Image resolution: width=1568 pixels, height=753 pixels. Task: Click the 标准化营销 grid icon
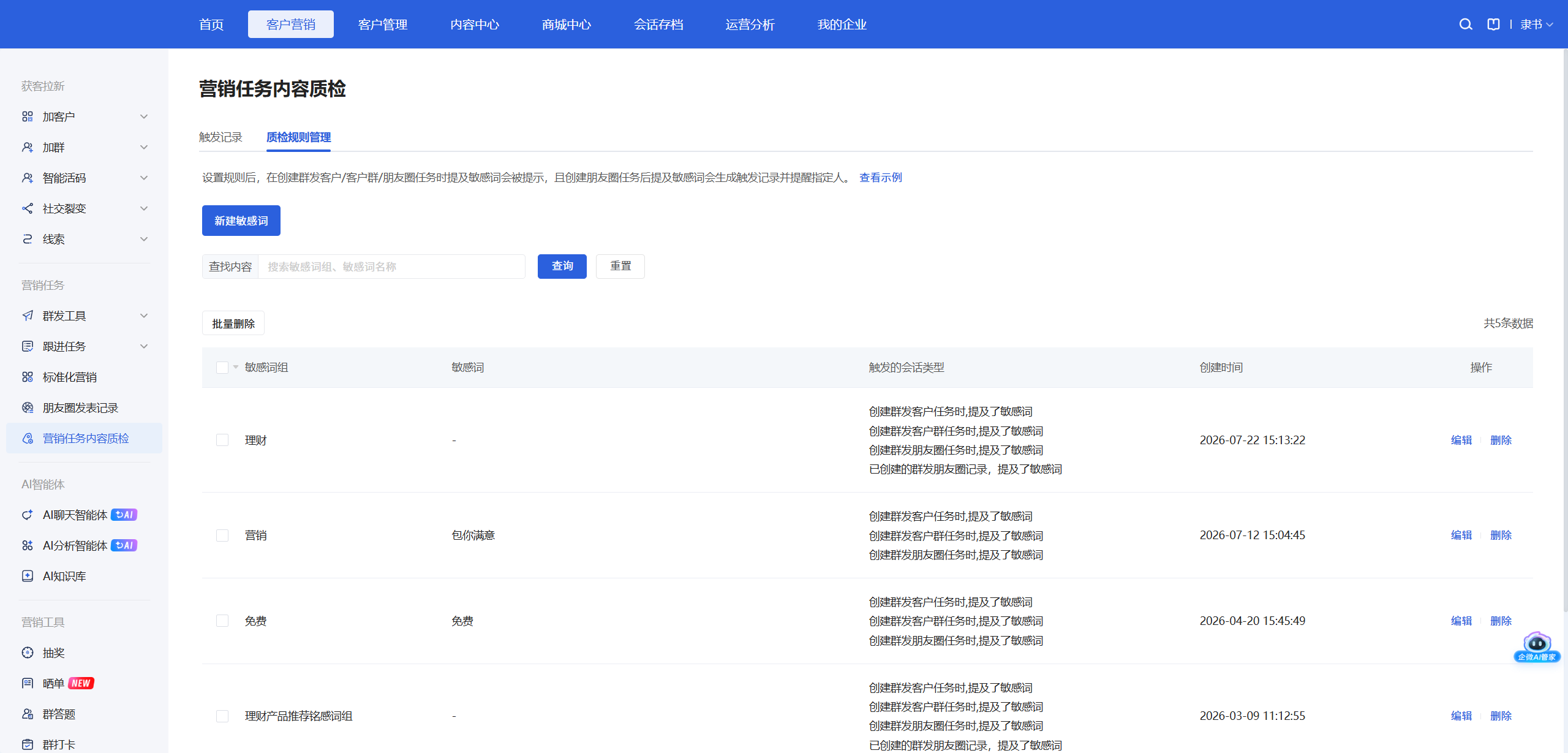click(x=28, y=377)
